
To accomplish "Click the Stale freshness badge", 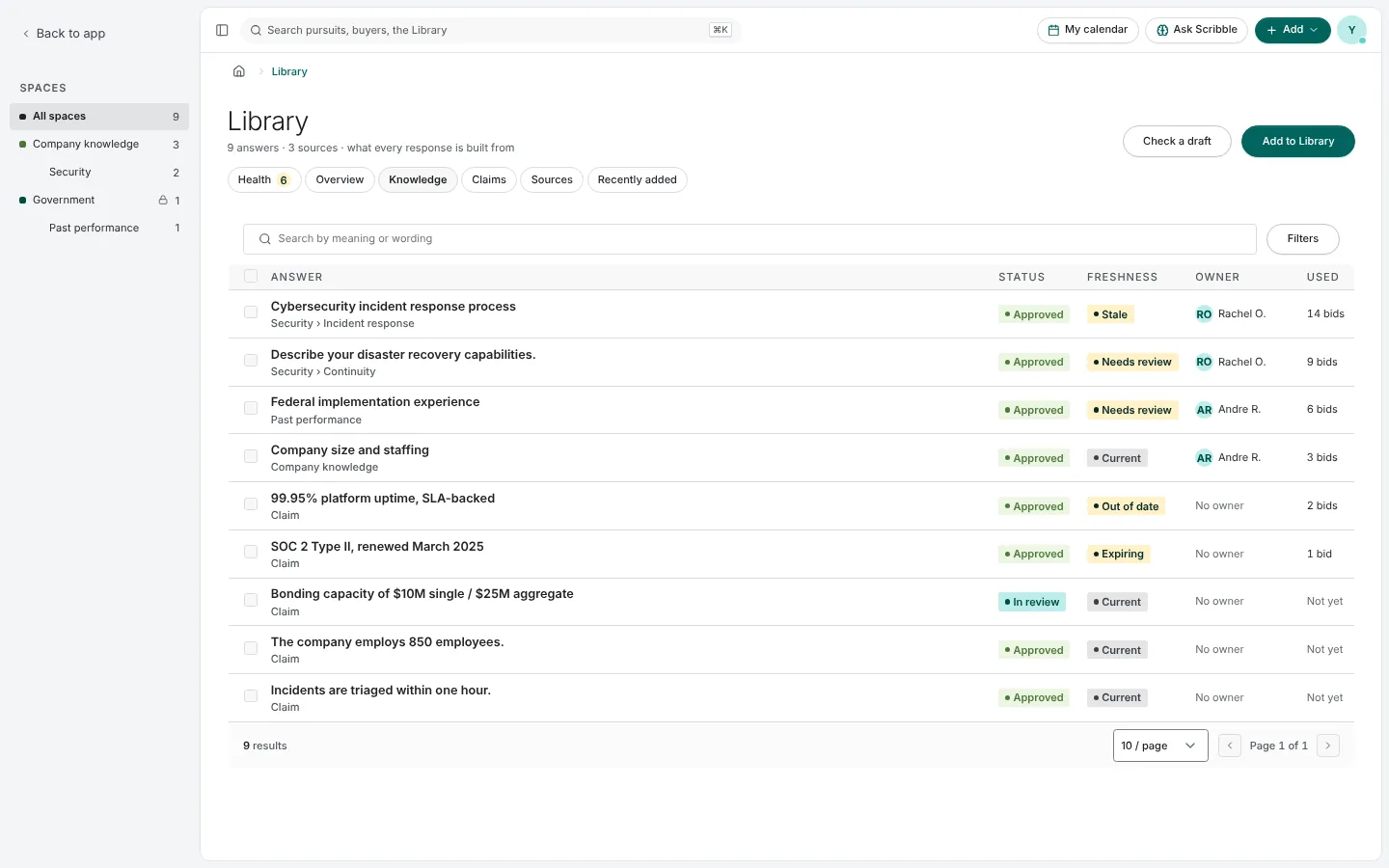I will [1110, 314].
